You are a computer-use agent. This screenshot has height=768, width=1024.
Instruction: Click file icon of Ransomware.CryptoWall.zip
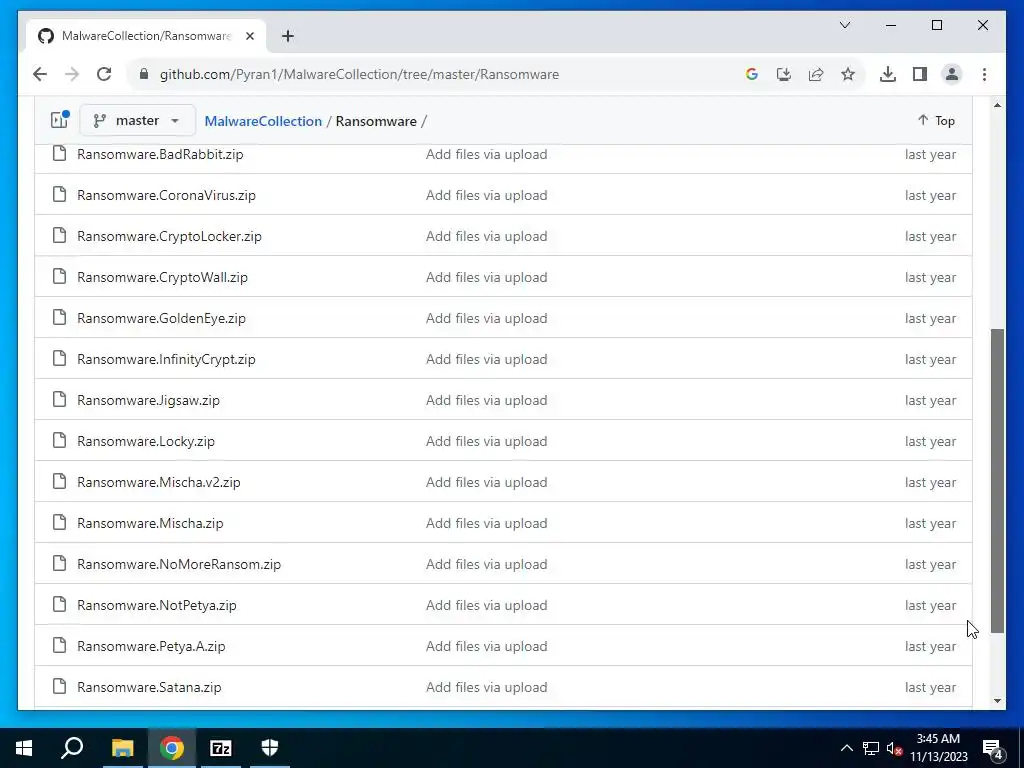click(x=59, y=276)
